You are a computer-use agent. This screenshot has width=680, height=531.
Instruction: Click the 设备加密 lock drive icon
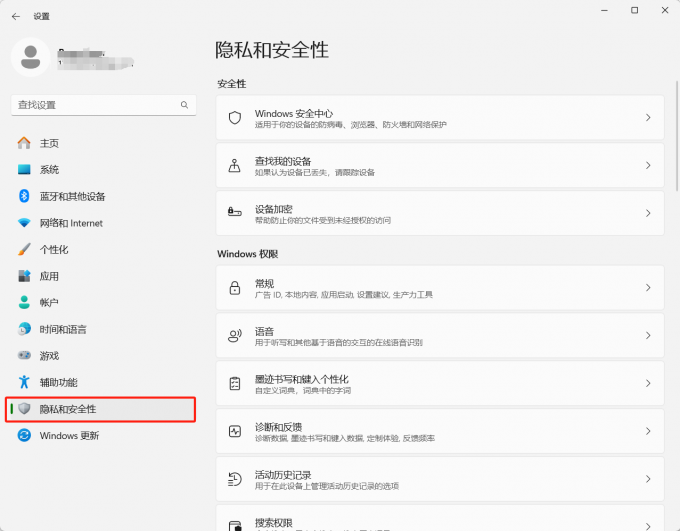click(235, 212)
